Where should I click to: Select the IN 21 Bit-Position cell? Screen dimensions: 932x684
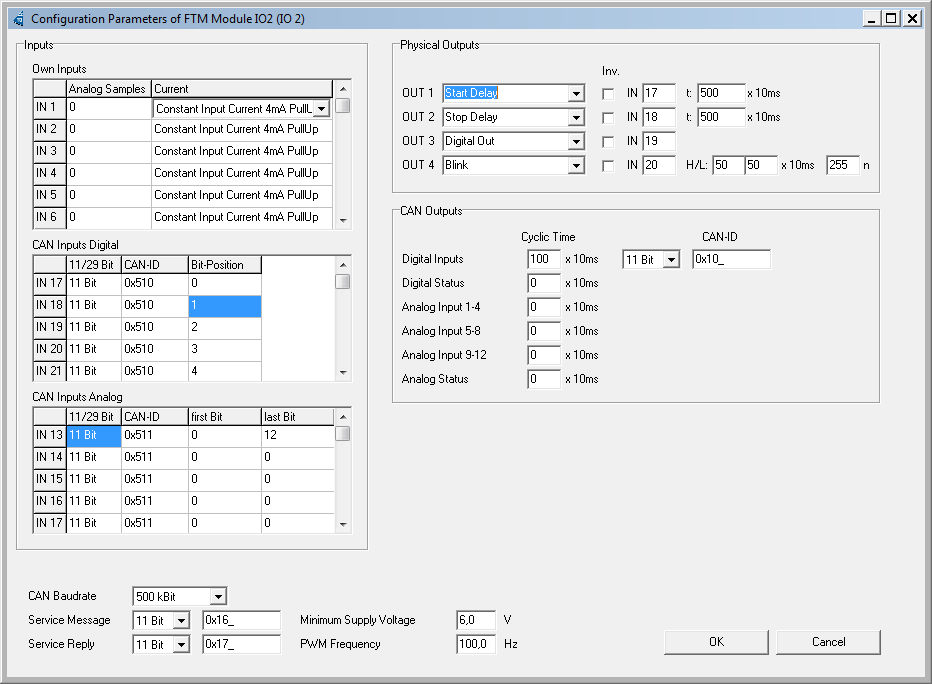(225, 371)
